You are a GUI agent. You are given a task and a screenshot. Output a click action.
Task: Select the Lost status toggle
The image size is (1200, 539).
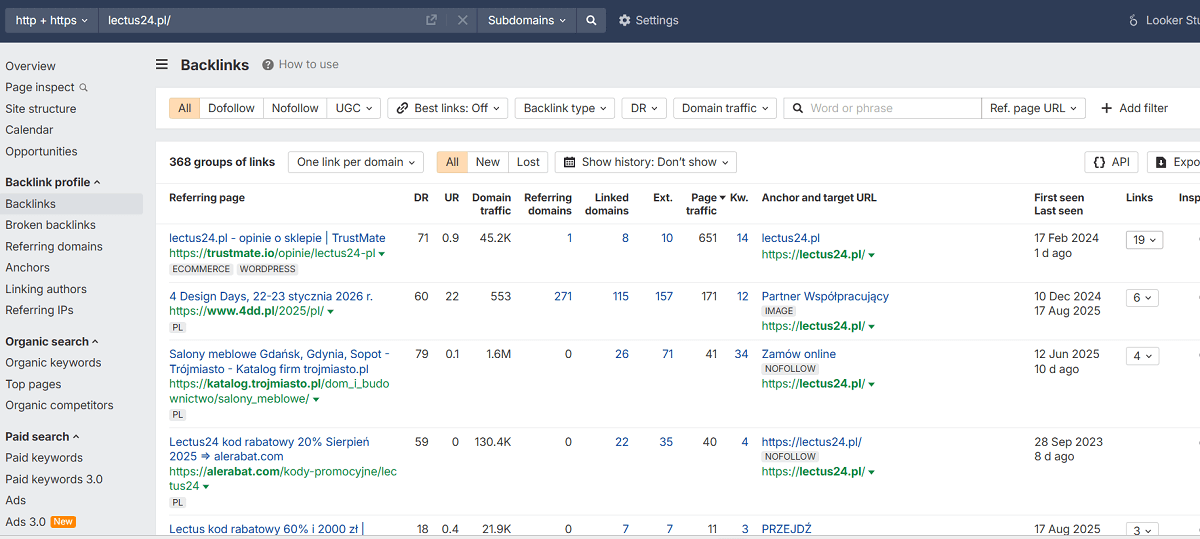pos(528,162)
